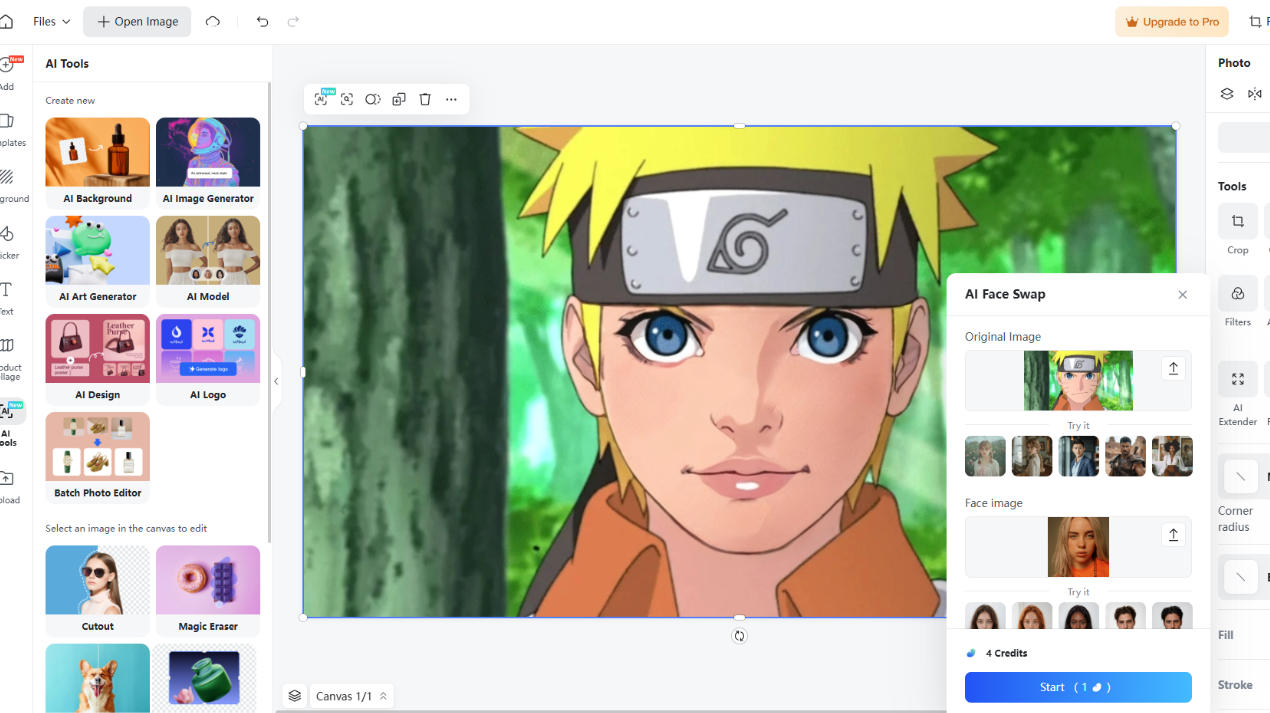Open the AI Logo card
Screen dimensions: 1270x713
pyautogui.click(x=208, y=359)
